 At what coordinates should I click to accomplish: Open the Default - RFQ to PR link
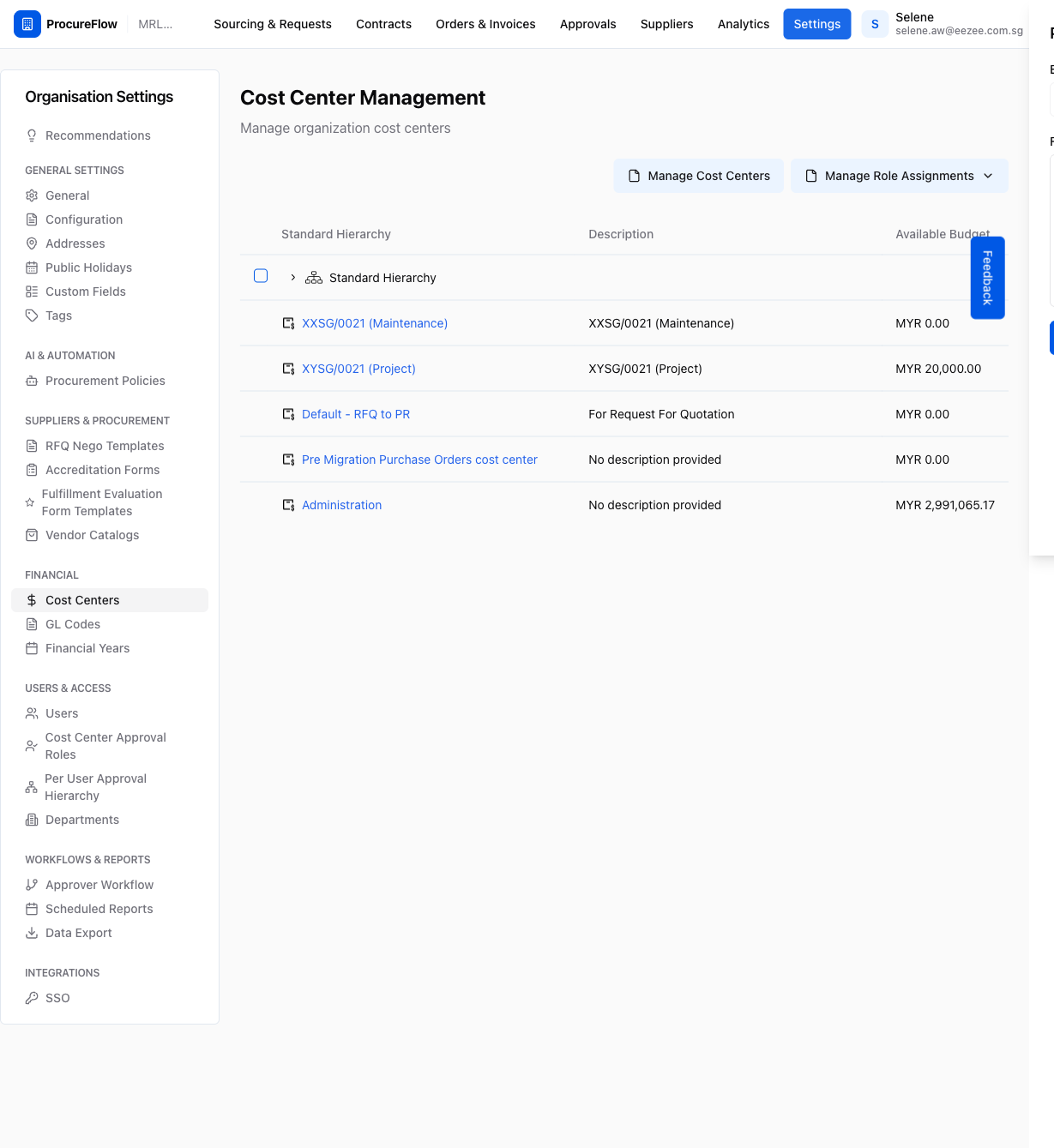[x=356, y=414]
